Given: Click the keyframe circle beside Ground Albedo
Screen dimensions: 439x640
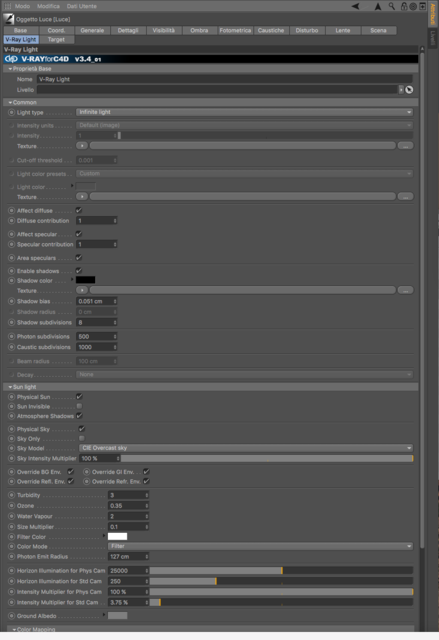Looking at the screenshot, I should [x=11, y=616].
